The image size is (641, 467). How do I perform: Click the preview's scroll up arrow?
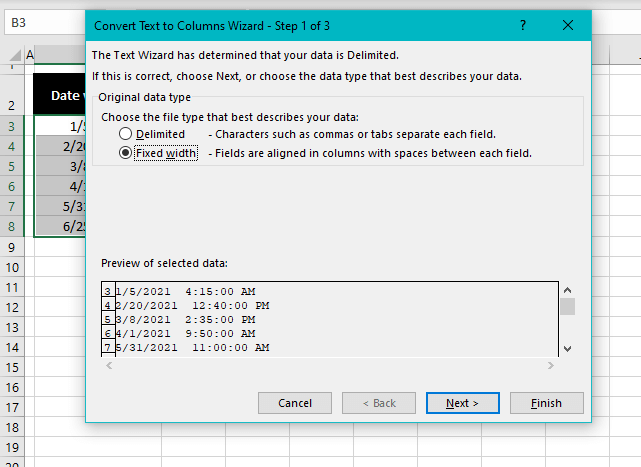tap(568, 291)
